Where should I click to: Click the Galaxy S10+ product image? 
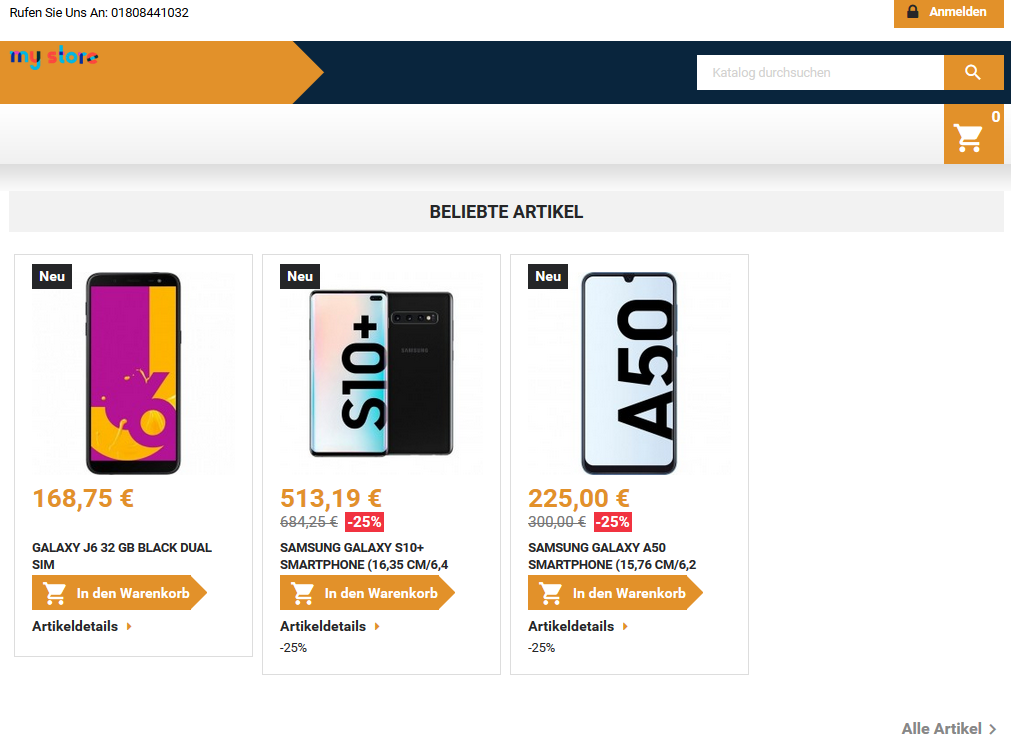pyautogui.click(x=381, y=373)
